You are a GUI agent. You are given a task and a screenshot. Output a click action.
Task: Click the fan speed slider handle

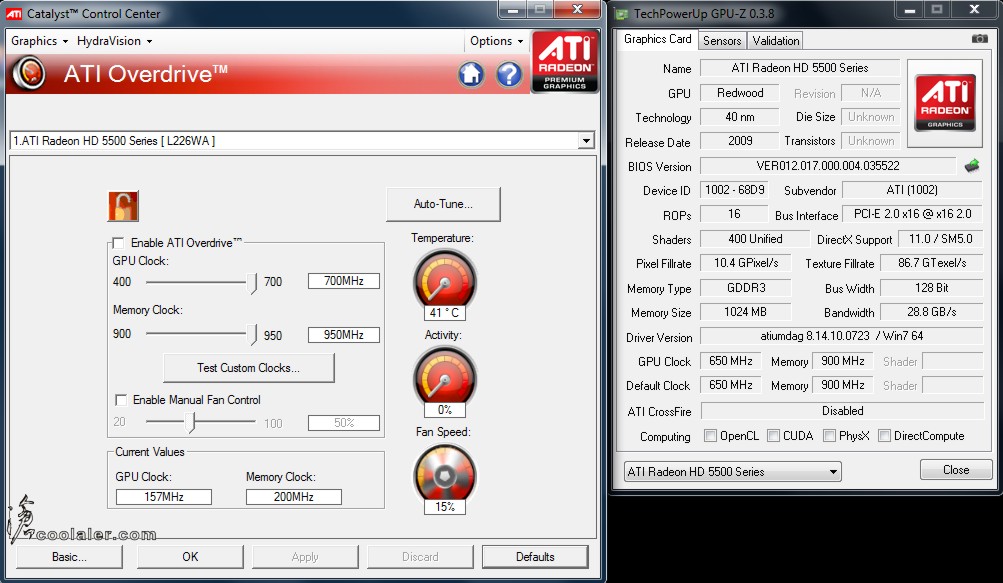point(190,422)
